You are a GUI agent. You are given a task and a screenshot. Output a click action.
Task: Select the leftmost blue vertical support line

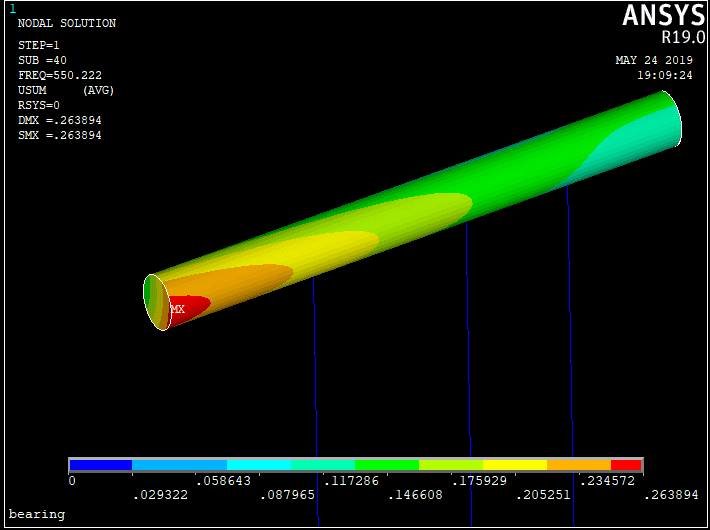click(315, 400)
